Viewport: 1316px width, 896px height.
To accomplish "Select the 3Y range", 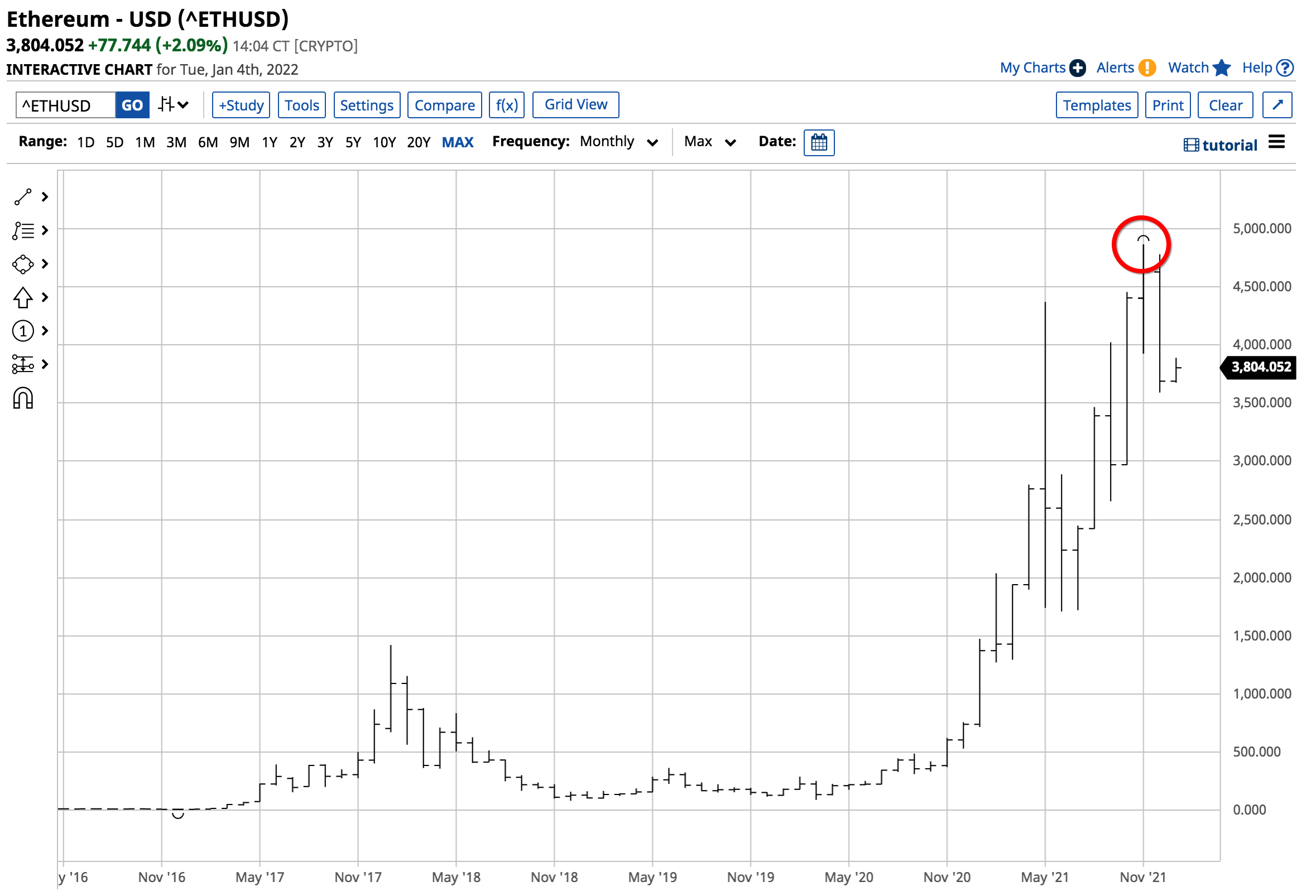I will (325, 143).
